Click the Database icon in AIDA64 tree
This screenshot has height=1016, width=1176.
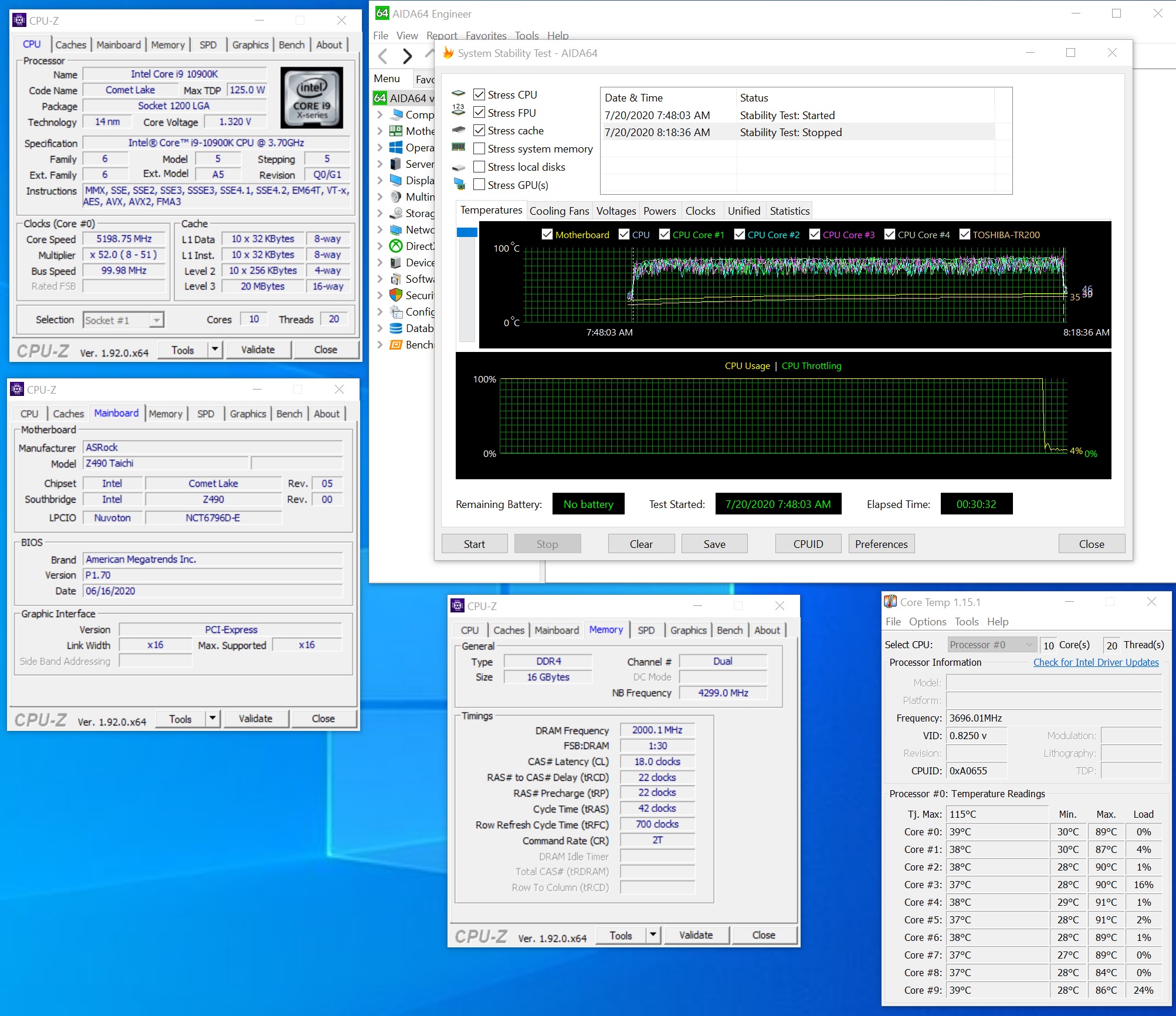coord(396,328)
